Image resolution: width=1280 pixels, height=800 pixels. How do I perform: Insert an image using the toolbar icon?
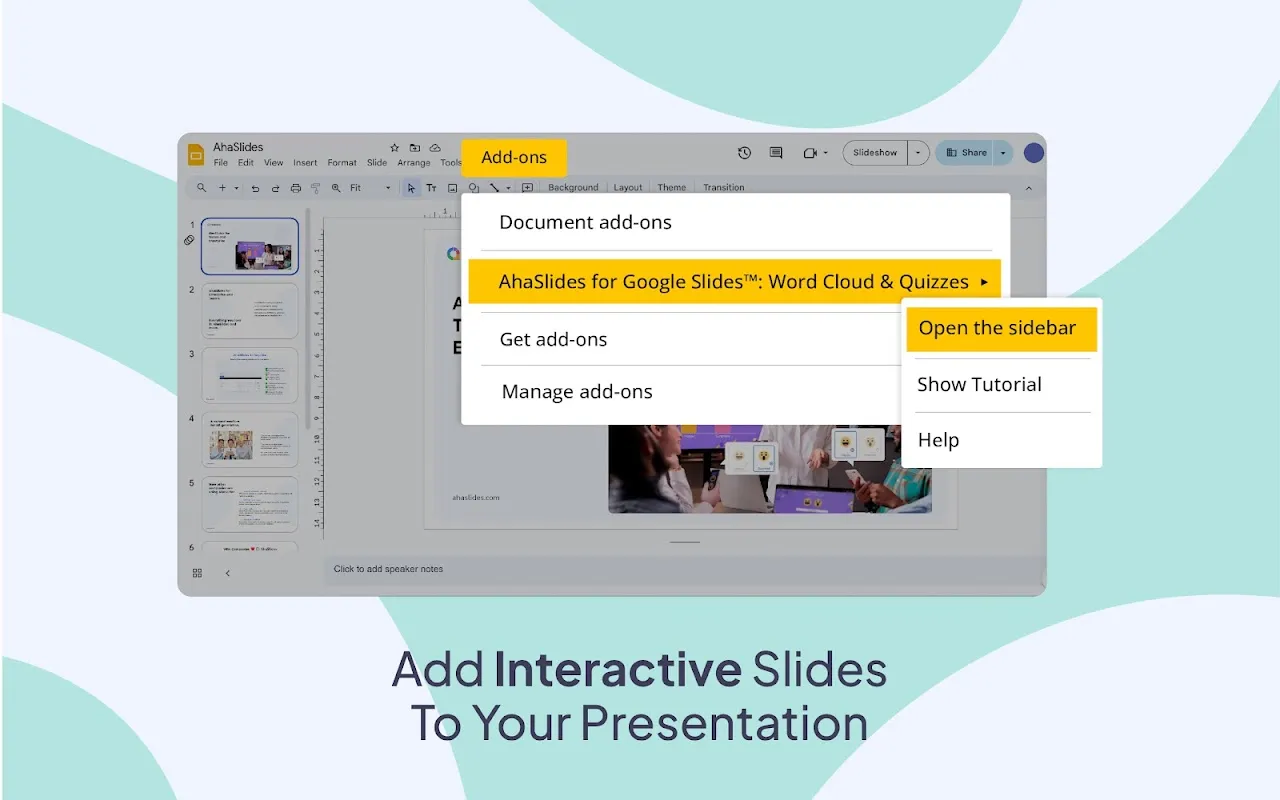click(x=452, y=188)
